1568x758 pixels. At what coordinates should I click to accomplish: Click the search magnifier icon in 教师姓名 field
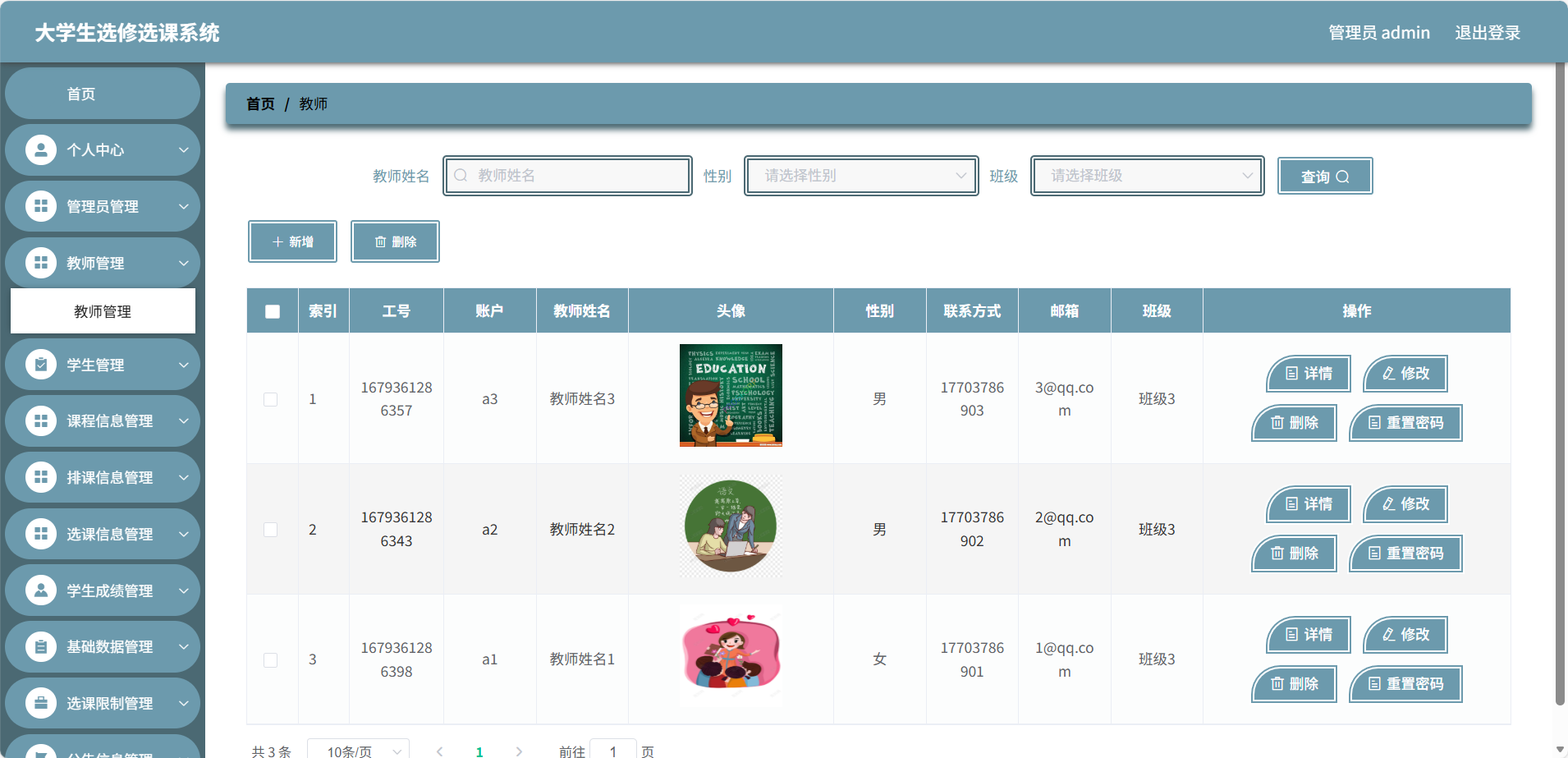[x=461, y=176]
